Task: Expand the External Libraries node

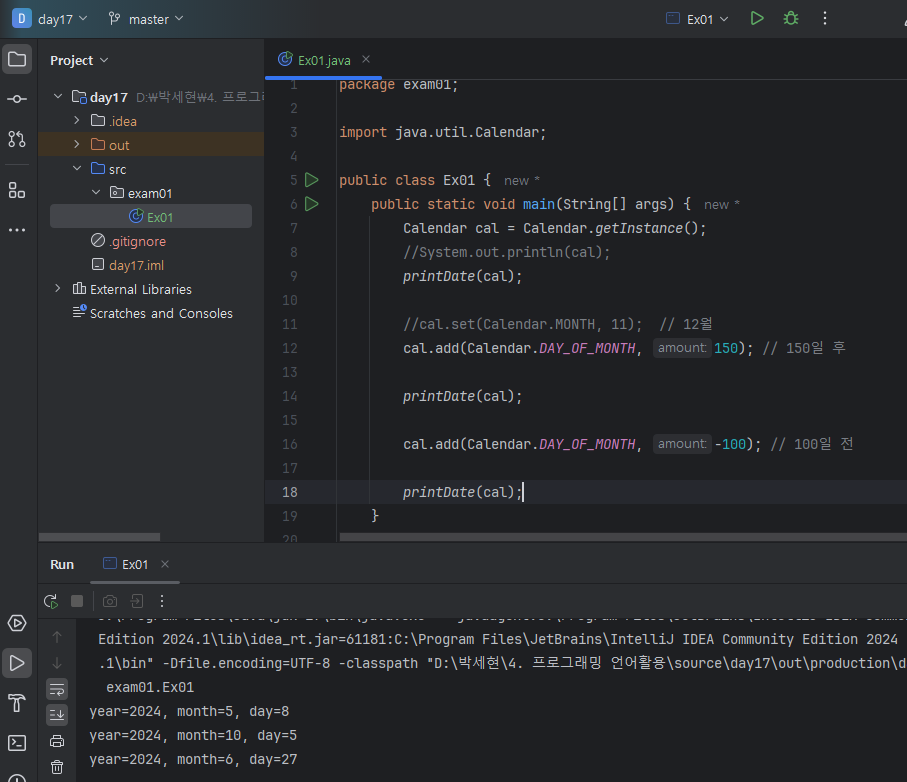Action: tap(58, 289)
